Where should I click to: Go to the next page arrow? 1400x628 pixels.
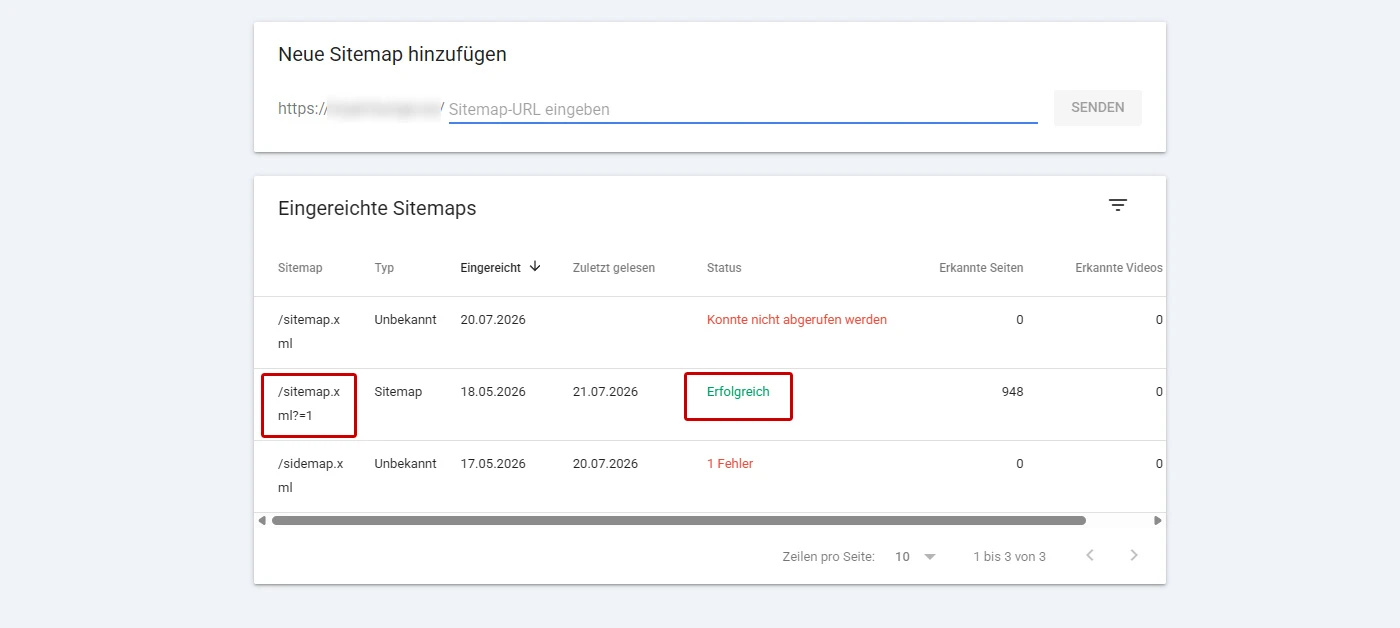coord(1134,555)
